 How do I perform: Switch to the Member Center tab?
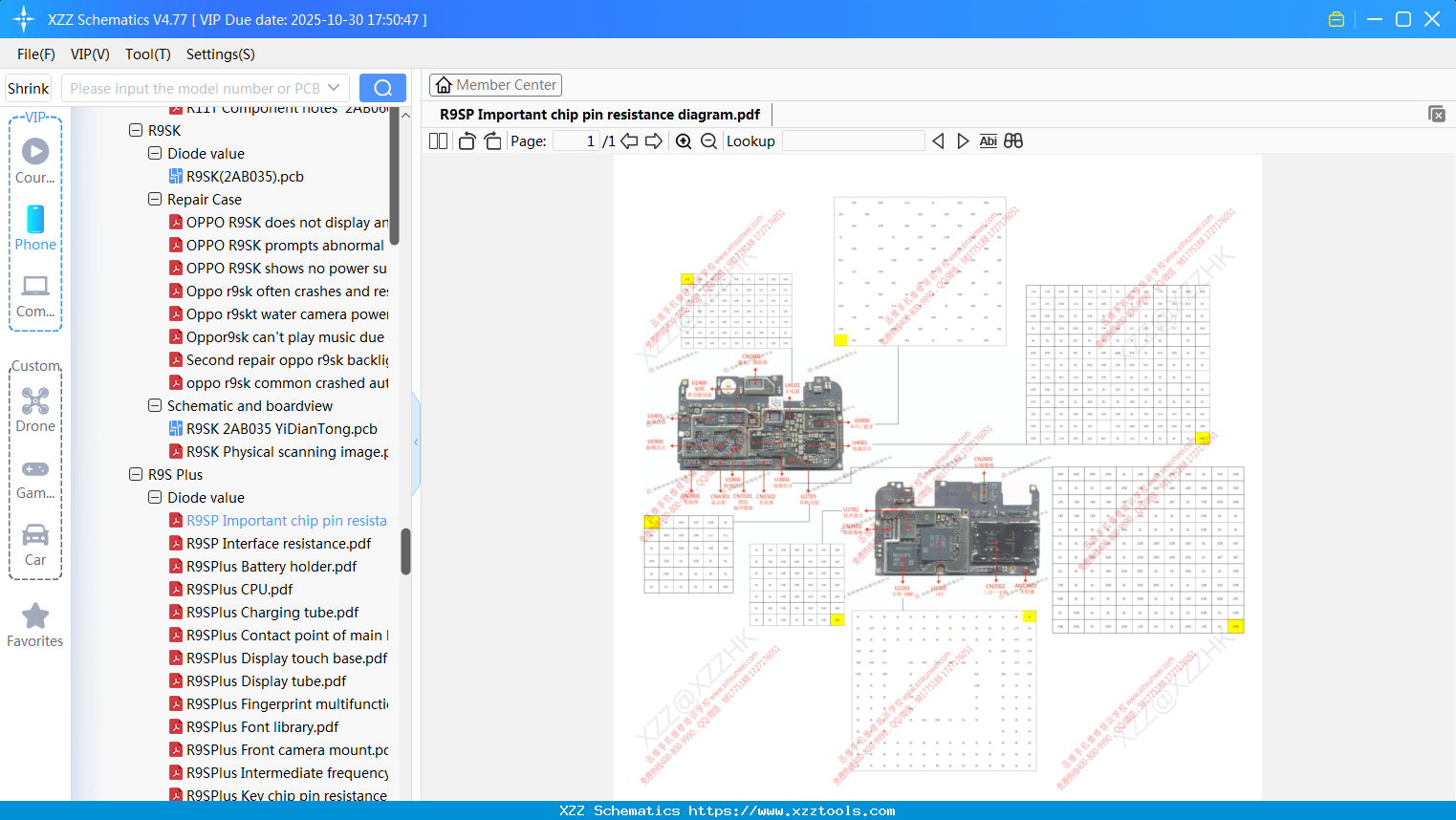(495, 85)
